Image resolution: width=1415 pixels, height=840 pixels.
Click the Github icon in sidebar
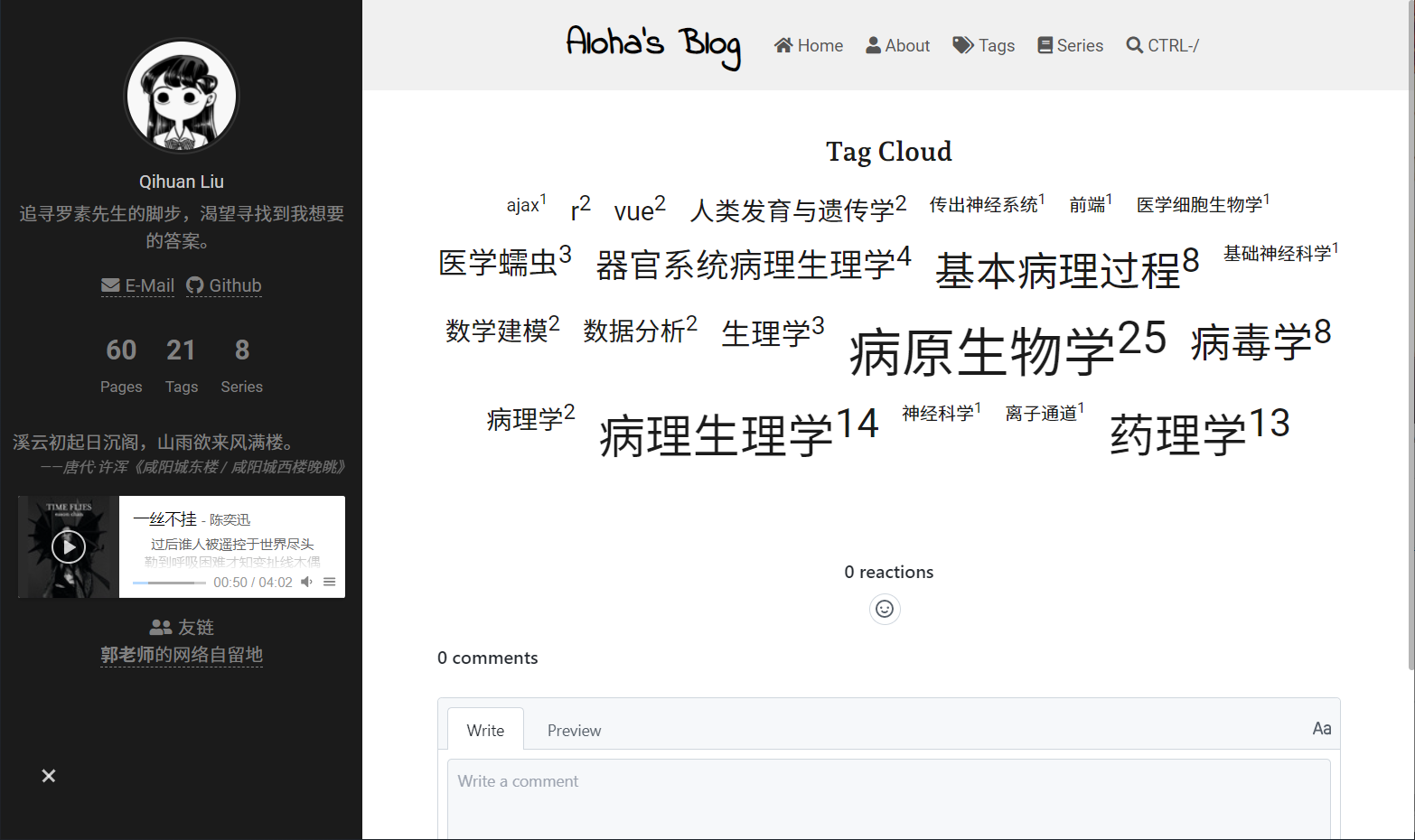(195, 285)
